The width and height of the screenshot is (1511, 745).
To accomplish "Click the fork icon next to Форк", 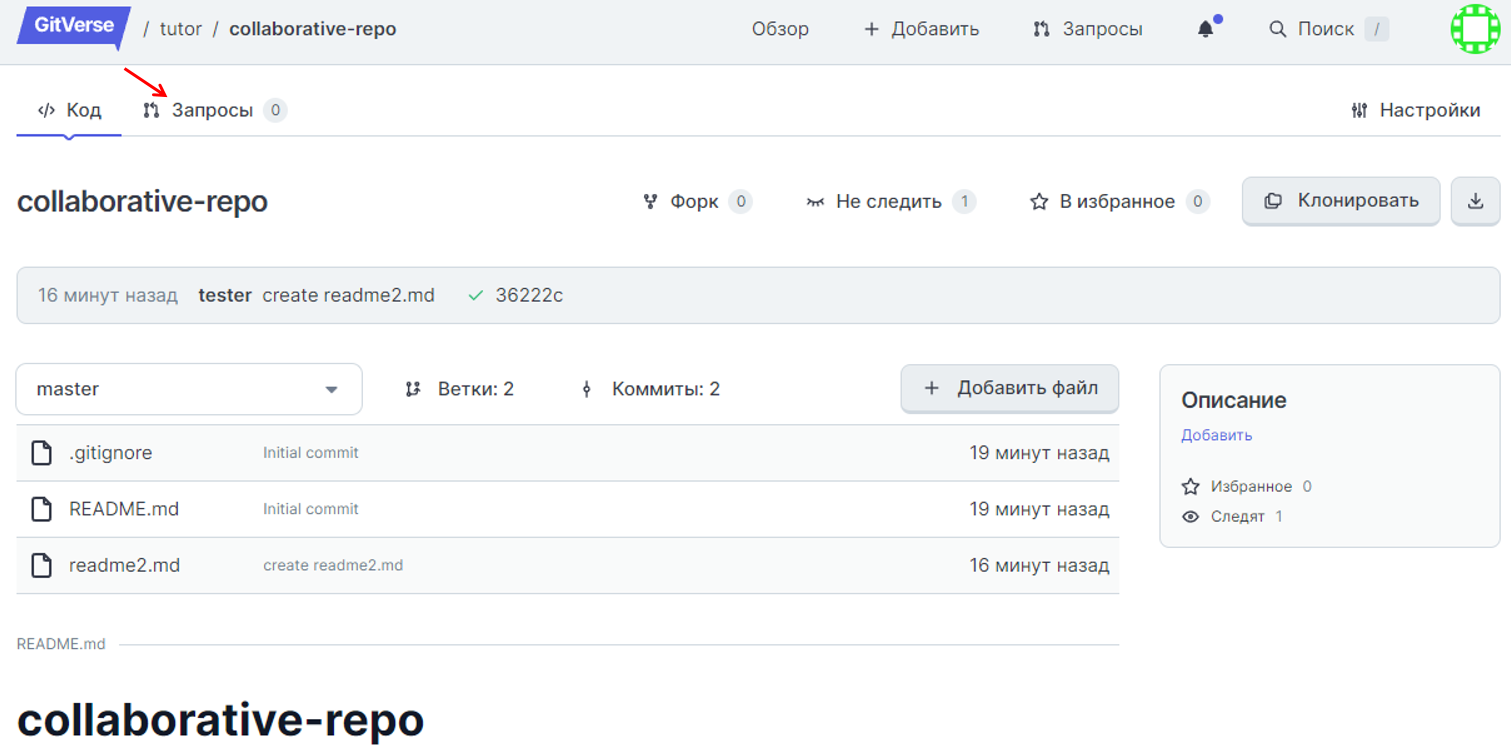I will (650, 201).
